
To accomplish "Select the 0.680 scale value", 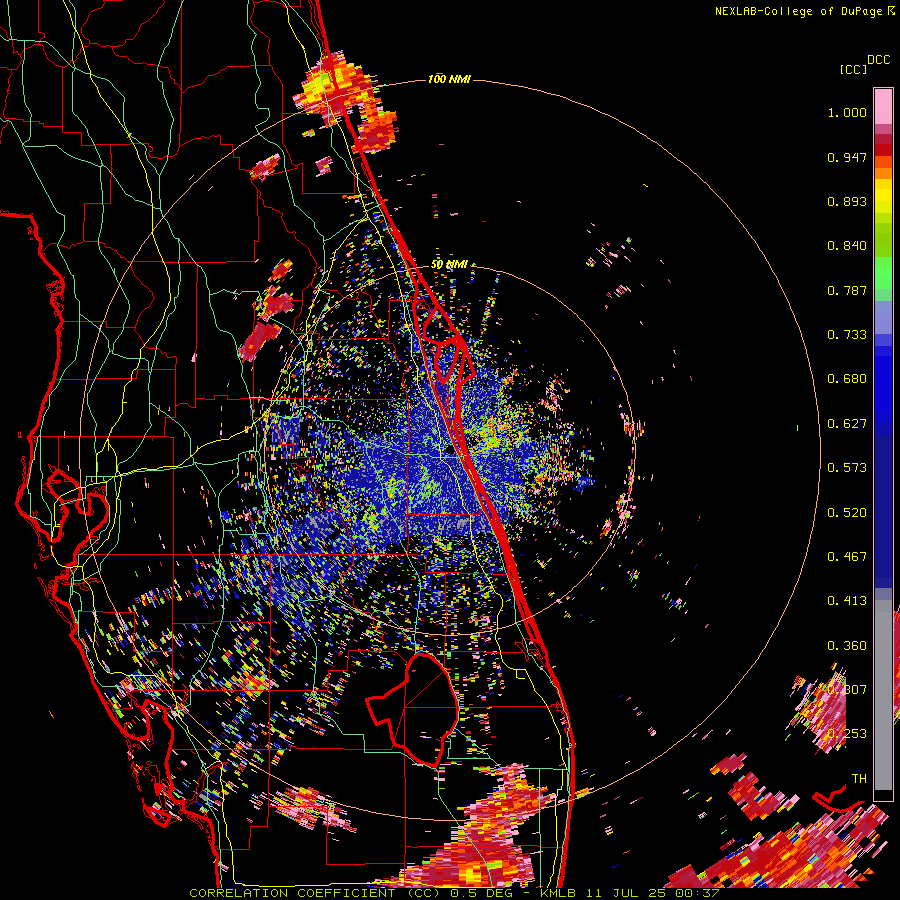I will click(x=847, y=379).
